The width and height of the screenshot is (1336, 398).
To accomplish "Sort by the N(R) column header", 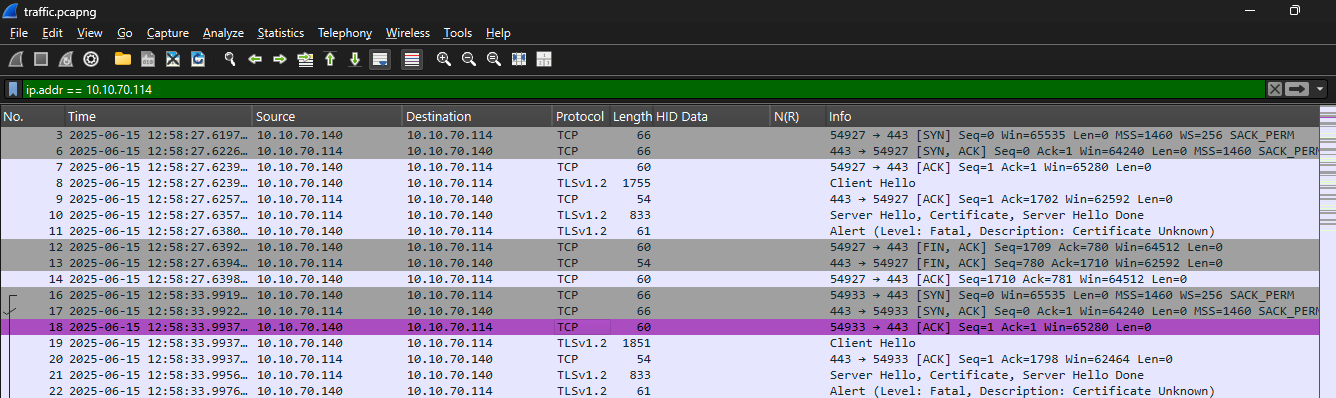I will [x=798, y=117].
